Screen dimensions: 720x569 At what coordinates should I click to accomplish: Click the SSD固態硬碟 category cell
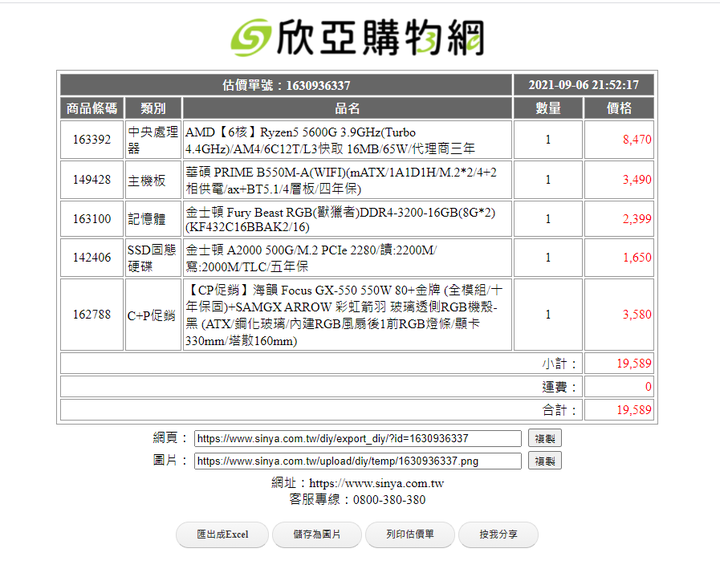click(x=153, y=257)
